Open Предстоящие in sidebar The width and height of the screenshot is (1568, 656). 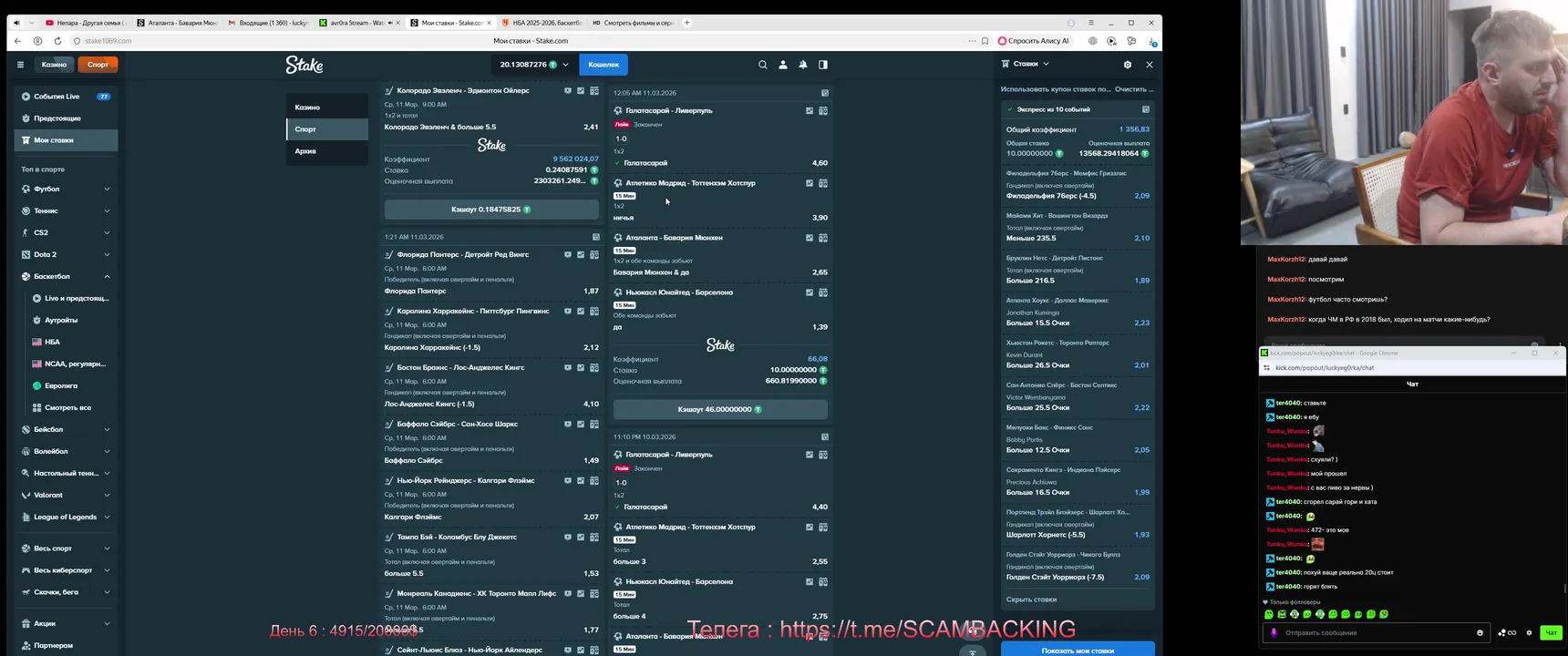(67, 118)
